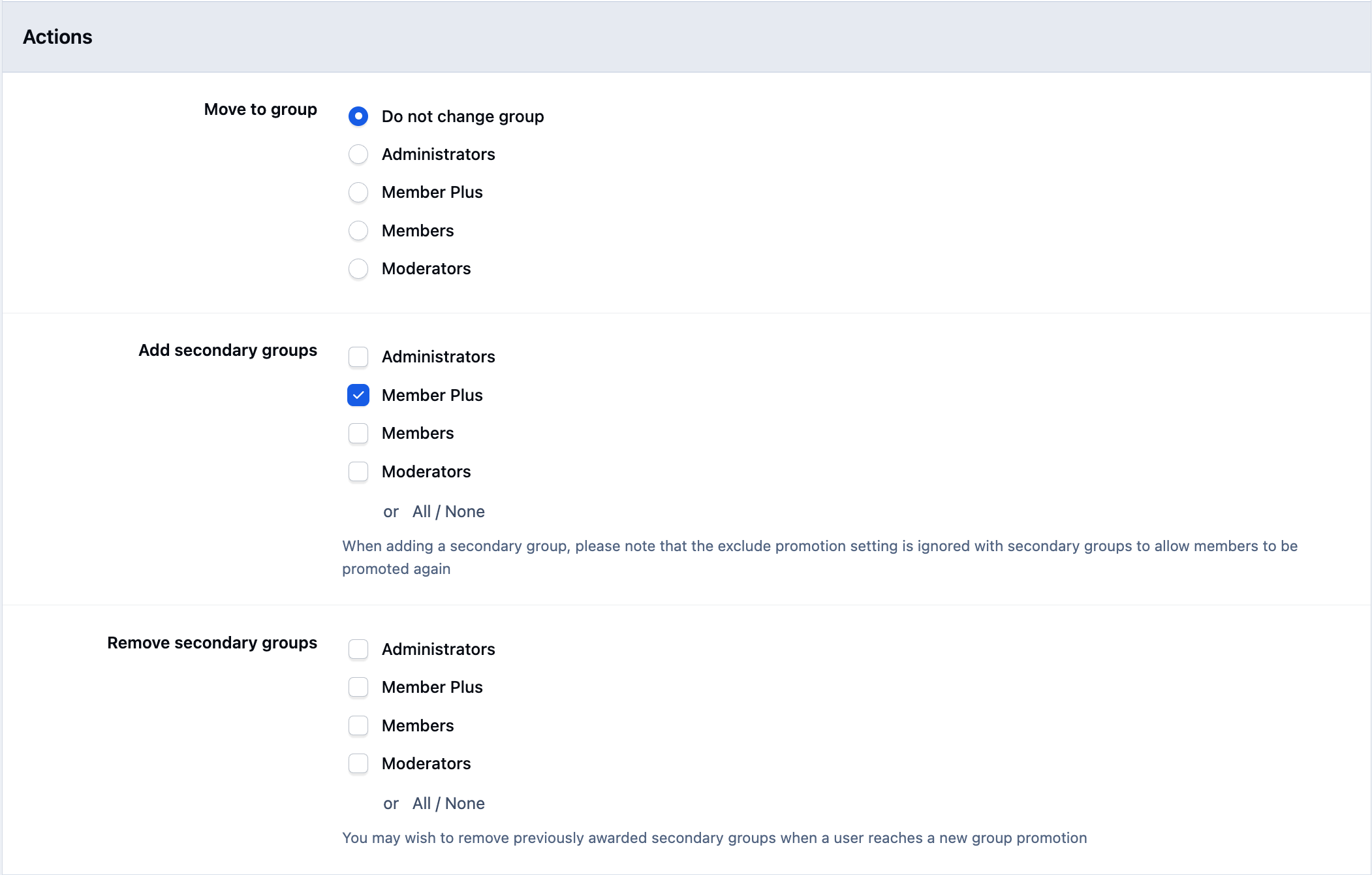
Task: Check Administrators under Add secondary groups
Action: (x=358, y=357)
